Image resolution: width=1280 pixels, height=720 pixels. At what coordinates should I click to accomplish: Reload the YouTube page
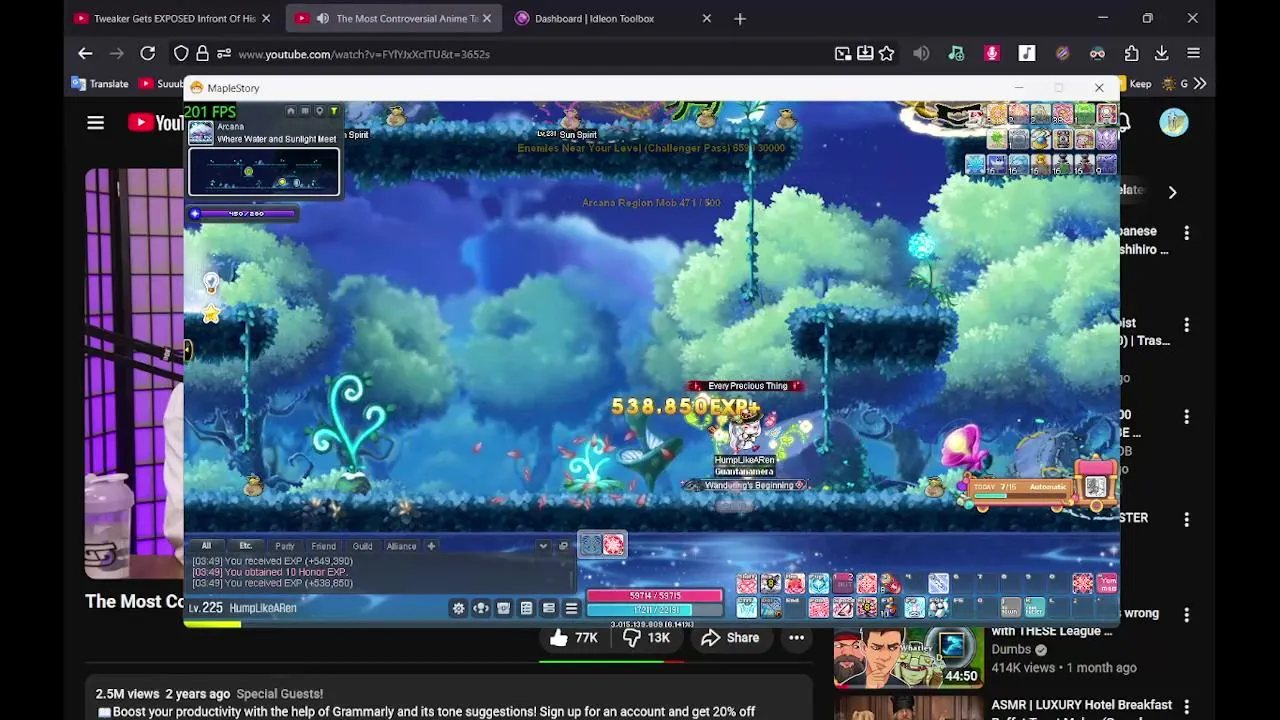click(x=147, y=53)
